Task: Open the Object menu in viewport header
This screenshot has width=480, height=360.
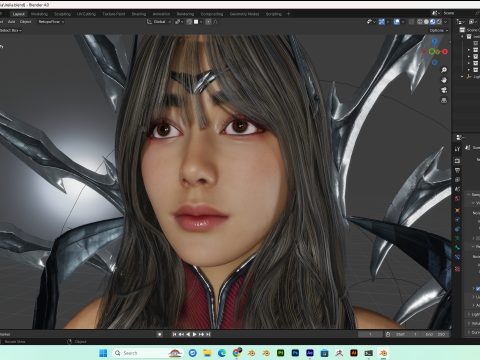Action: (25, 22)
